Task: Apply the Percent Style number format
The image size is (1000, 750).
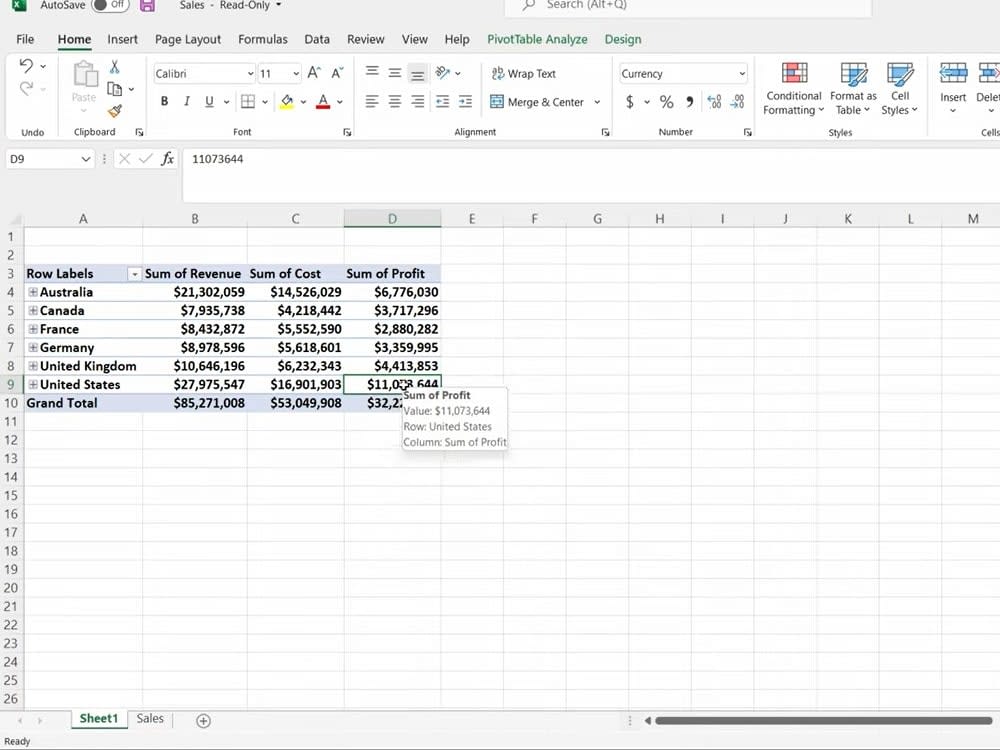Action: 666,101
